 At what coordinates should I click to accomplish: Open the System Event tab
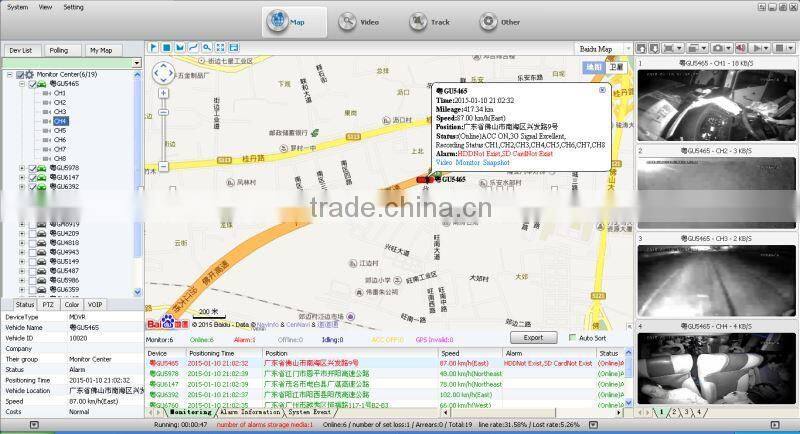click(309, 412)
